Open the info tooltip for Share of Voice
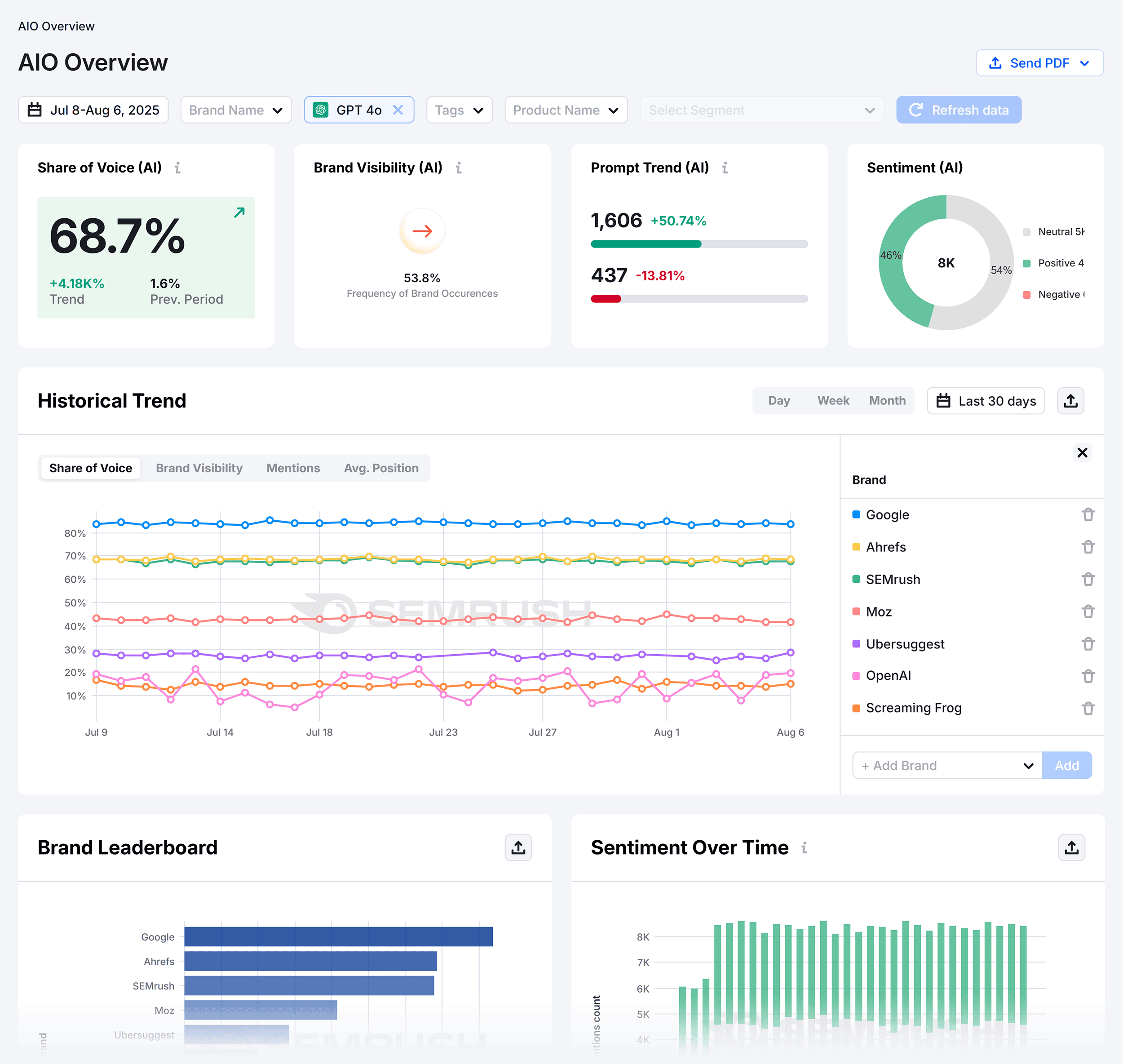Image resolution: width=1123 pixels, height=1064 pixels. 179,168
